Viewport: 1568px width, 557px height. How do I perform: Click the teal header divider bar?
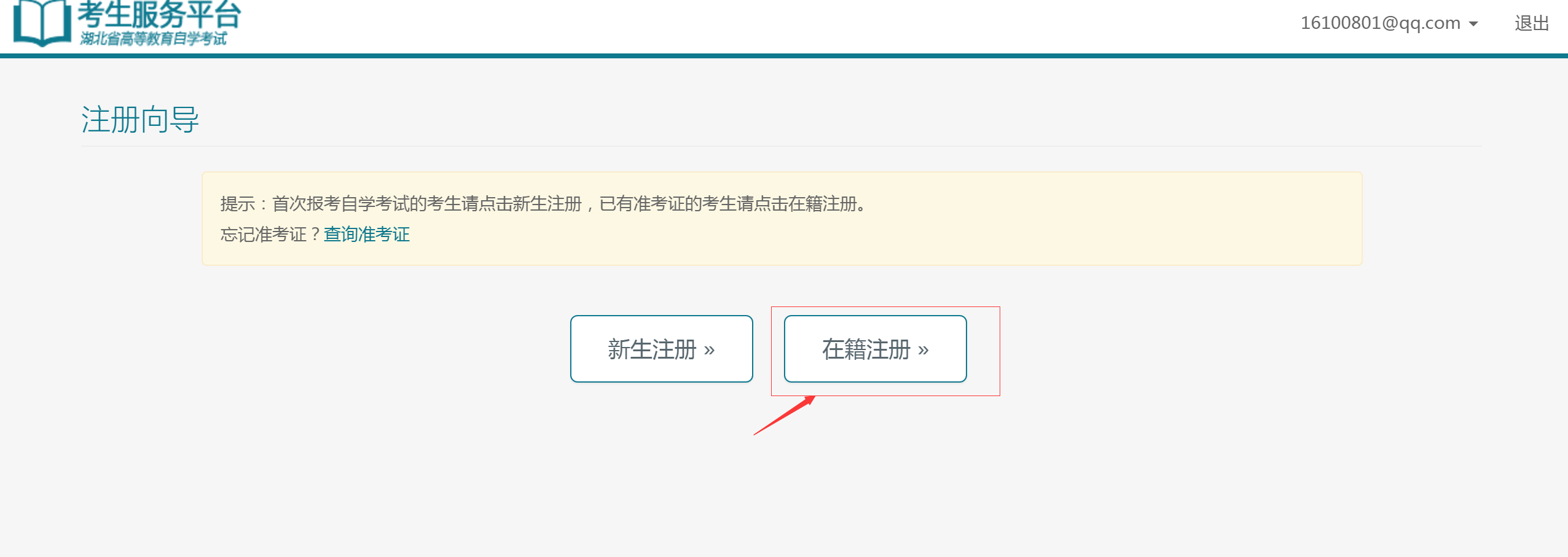[x=784, y=56]
